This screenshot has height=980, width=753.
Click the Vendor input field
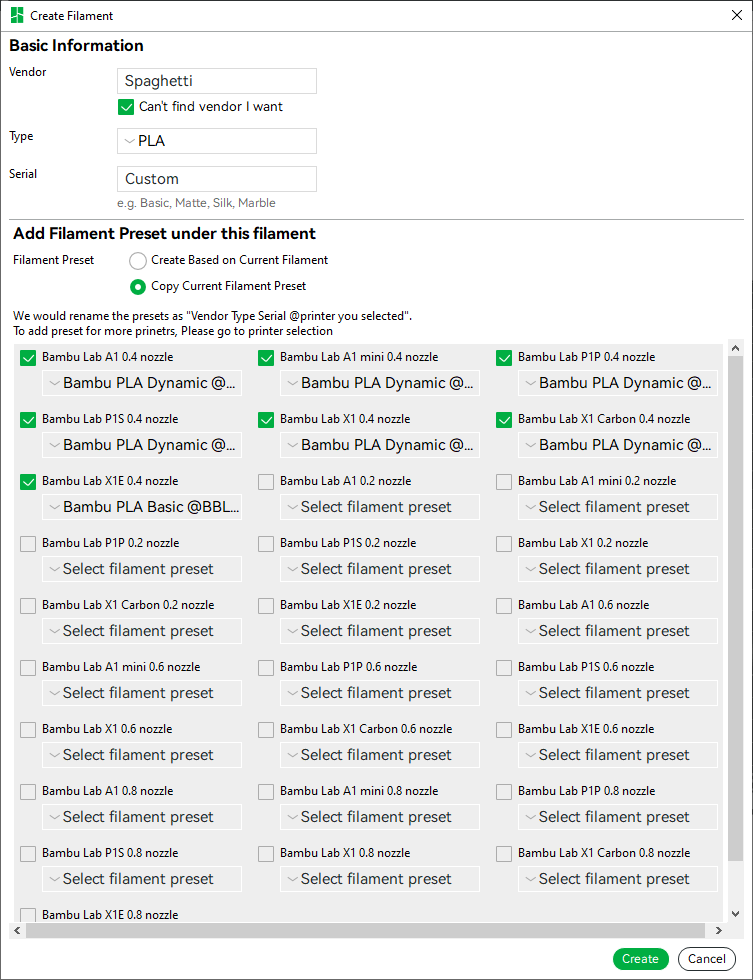pos(217,81)
